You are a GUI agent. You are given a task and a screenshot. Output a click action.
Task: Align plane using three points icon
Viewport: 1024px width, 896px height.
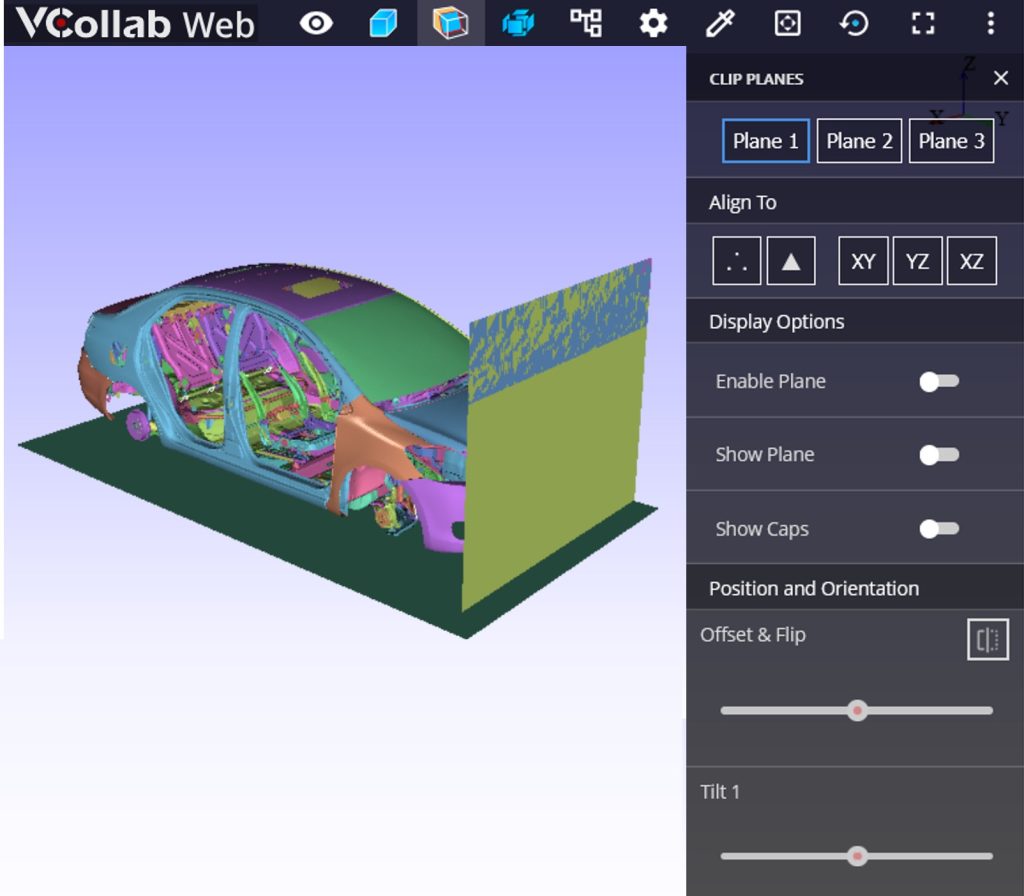point(737,261)
